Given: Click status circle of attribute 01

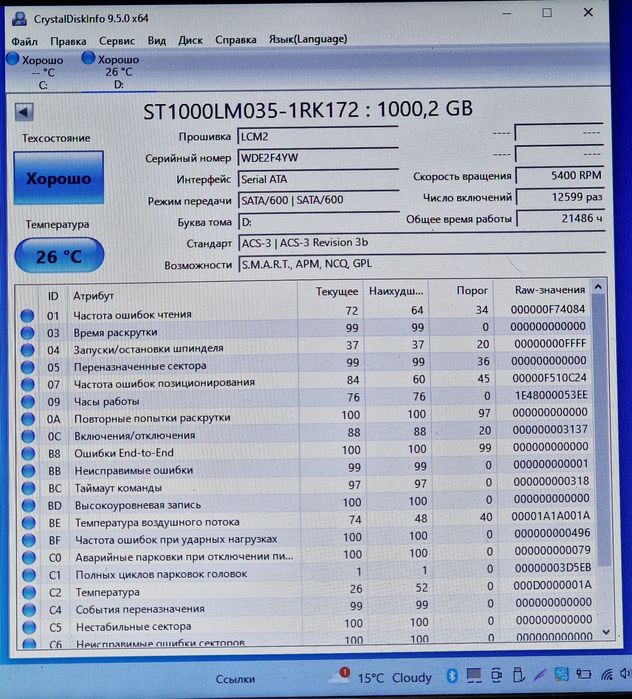Looking at the screenshot, I should (x=27, y=316).
